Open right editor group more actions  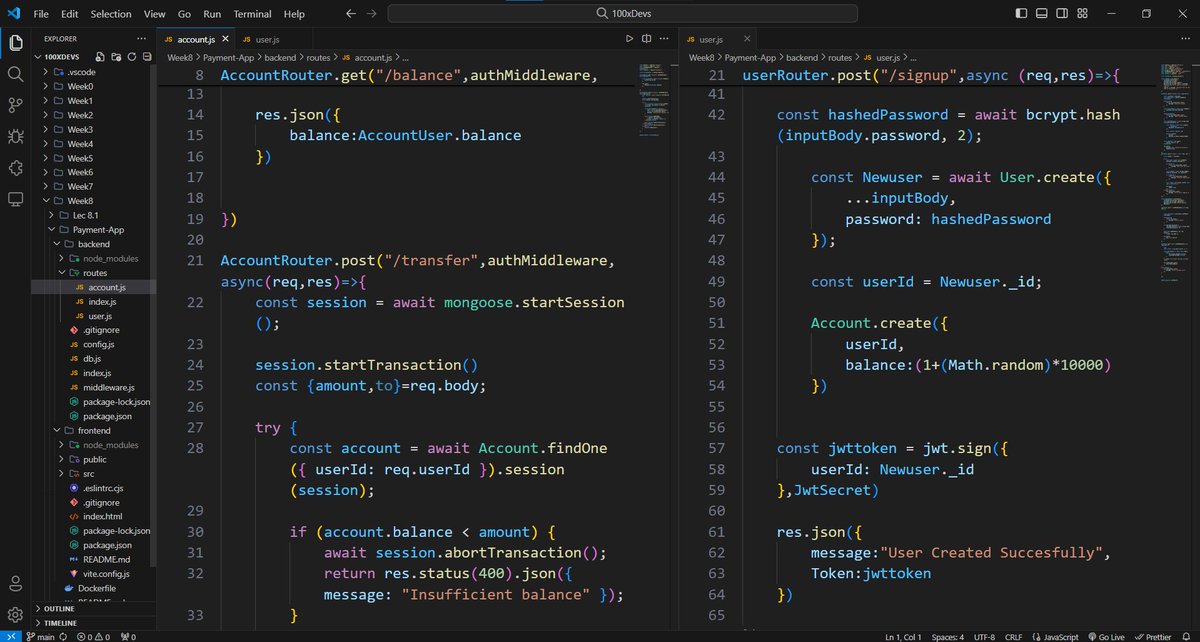tap(1188, 38)
